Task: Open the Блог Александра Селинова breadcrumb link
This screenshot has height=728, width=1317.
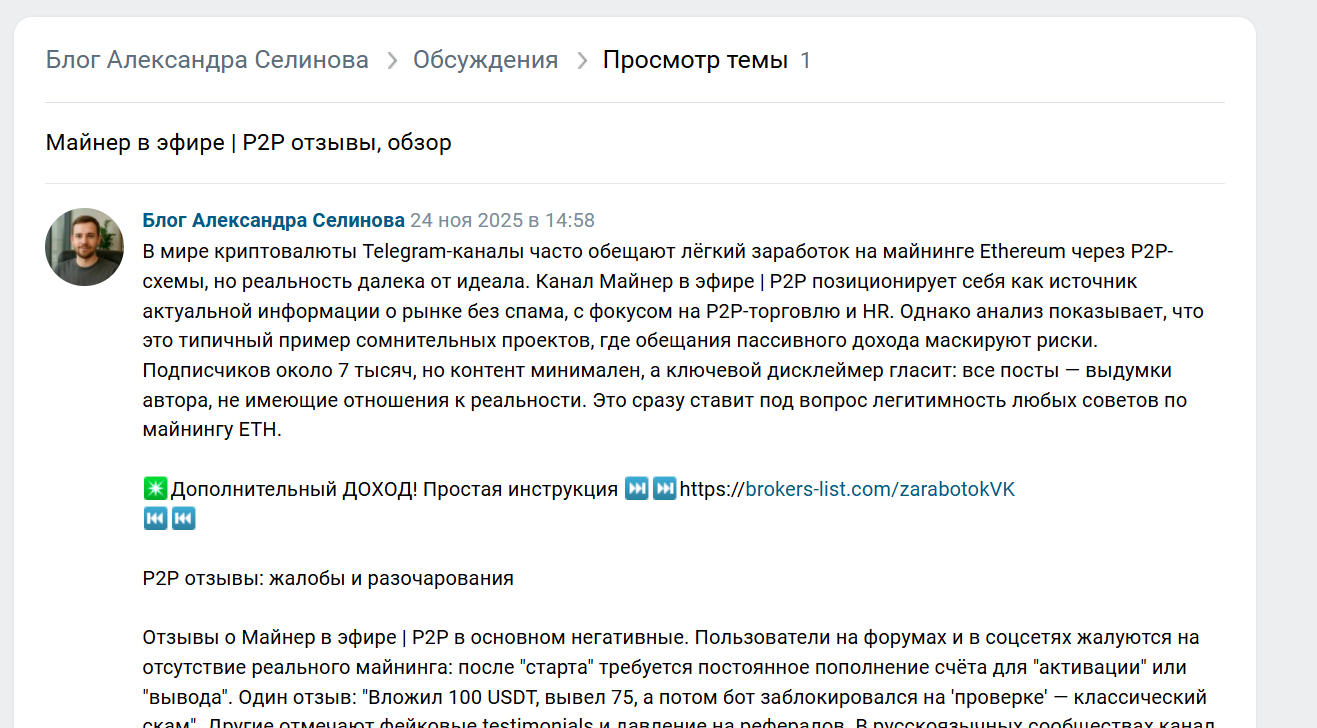Action: pos(207,60)
